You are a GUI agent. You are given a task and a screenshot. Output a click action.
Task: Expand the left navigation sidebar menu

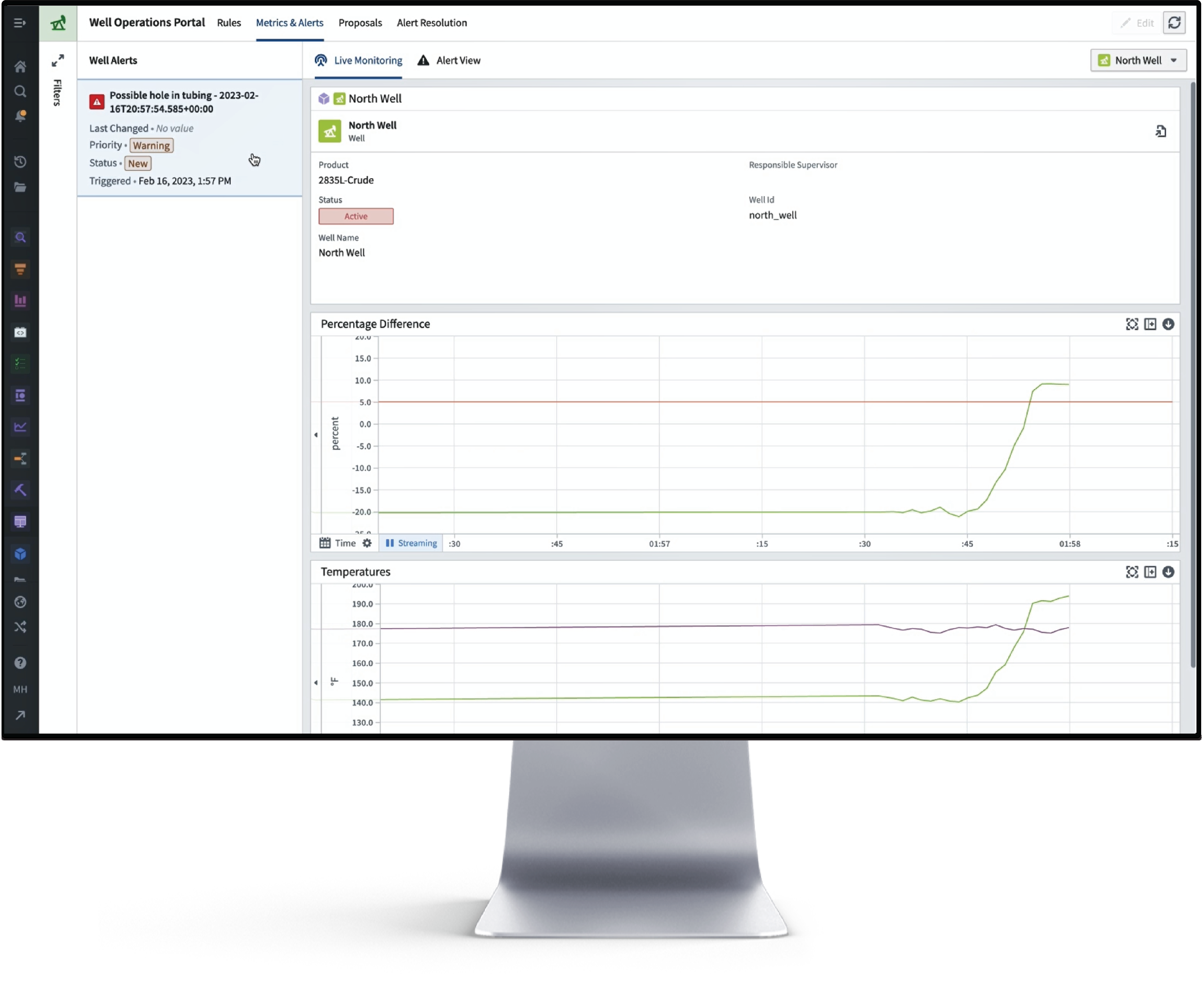pos(19,23)
